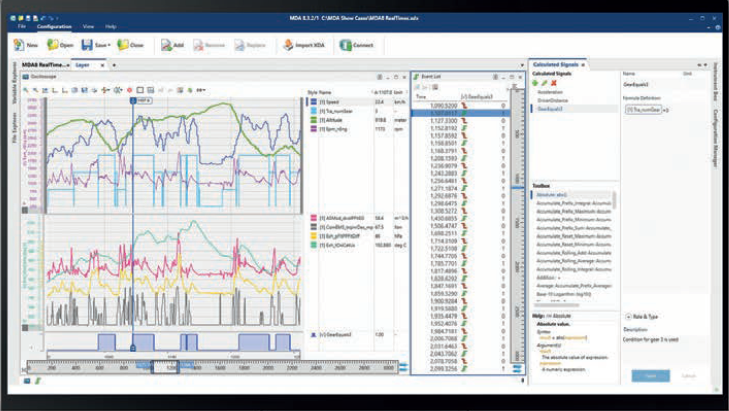Switch to the Layer tab

click(82, 65)
